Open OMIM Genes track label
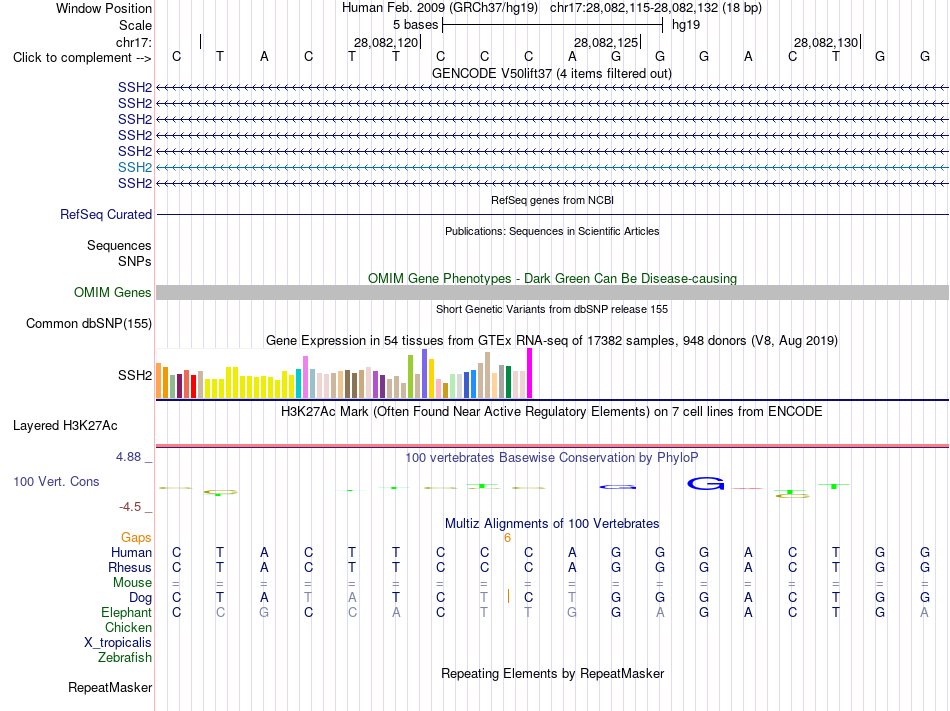 pyautogui.click(x=113, y=293)
